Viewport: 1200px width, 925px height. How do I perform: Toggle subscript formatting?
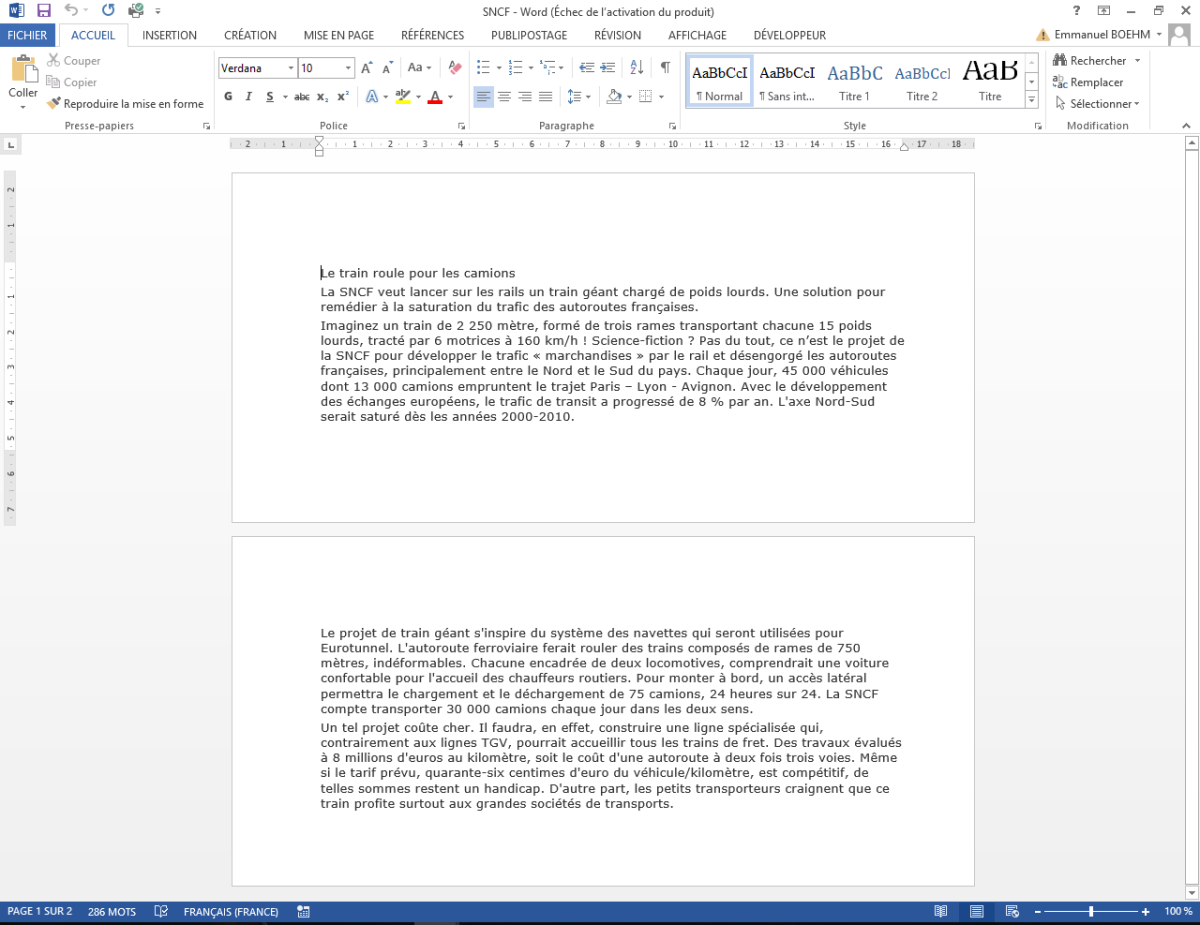click(x=322, y=97)
